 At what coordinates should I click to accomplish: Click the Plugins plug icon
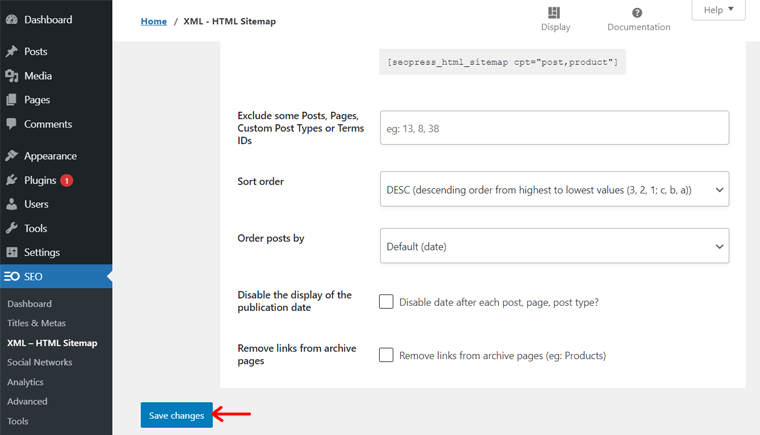[x=12, y=180]
